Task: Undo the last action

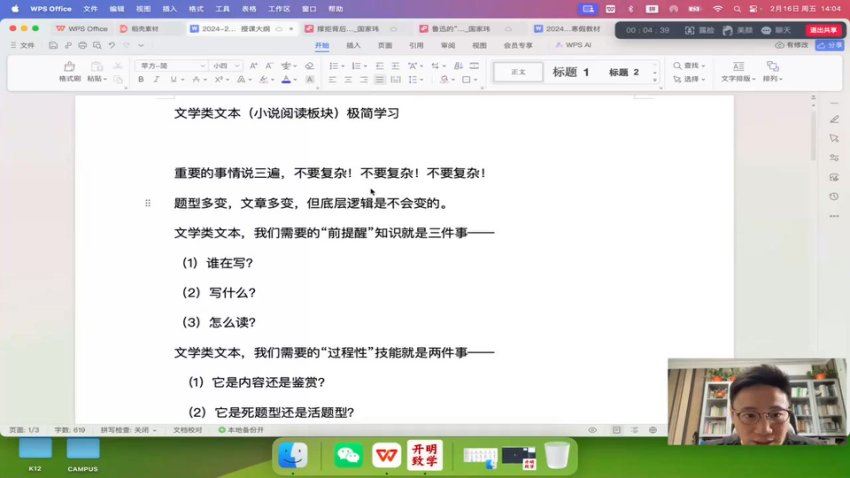Action: [x=112, y=46]
